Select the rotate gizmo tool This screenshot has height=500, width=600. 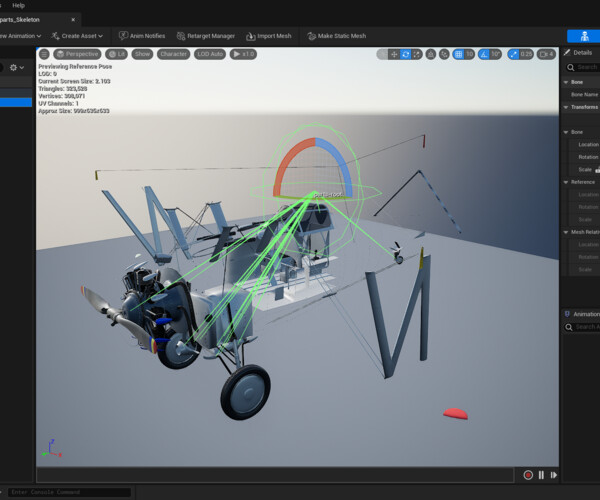pos(405,54)
